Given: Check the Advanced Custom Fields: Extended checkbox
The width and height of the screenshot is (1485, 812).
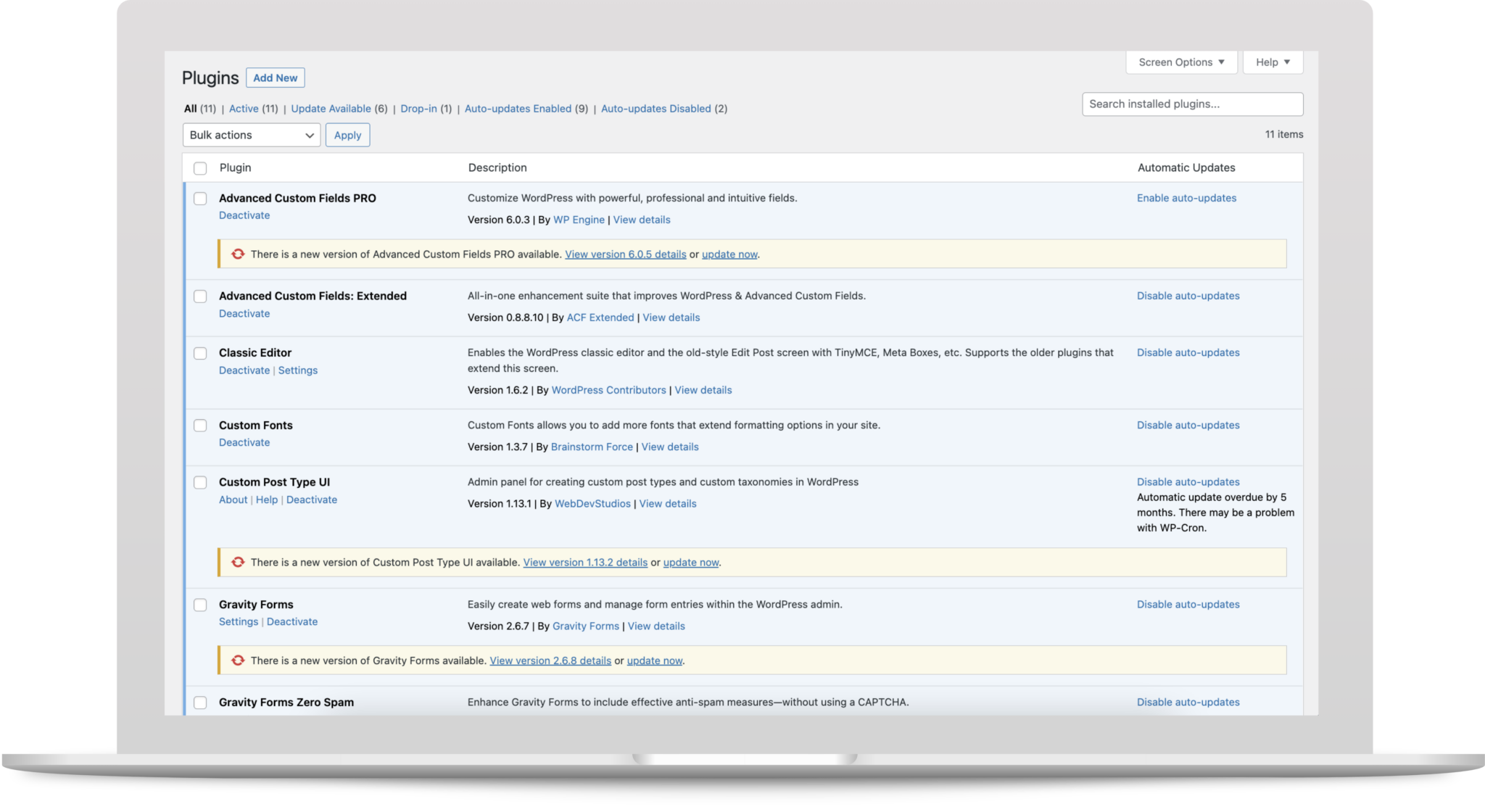Looking at the screenshot, I should pos(200,297).
